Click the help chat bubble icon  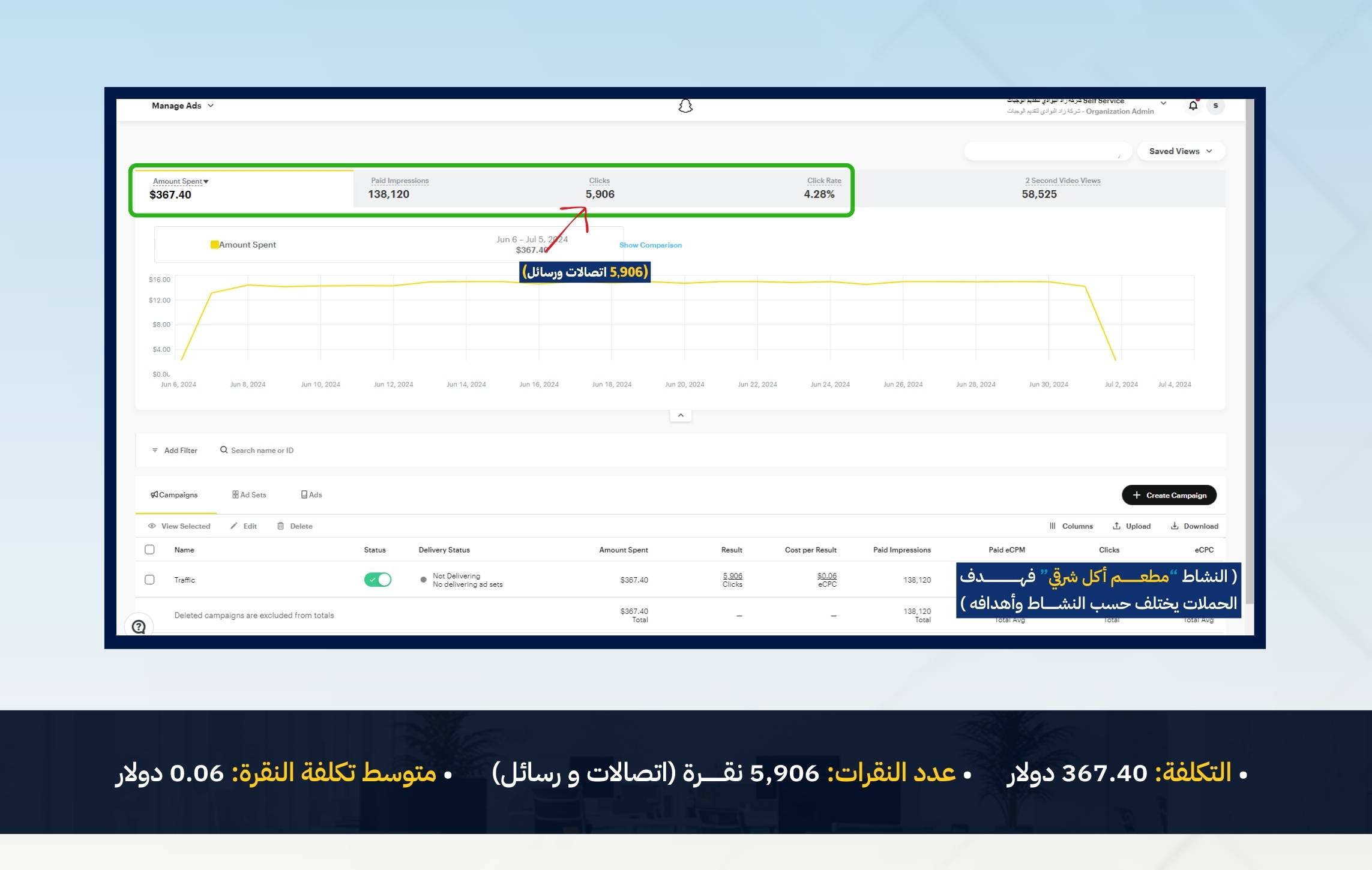(x=139, y=626)
